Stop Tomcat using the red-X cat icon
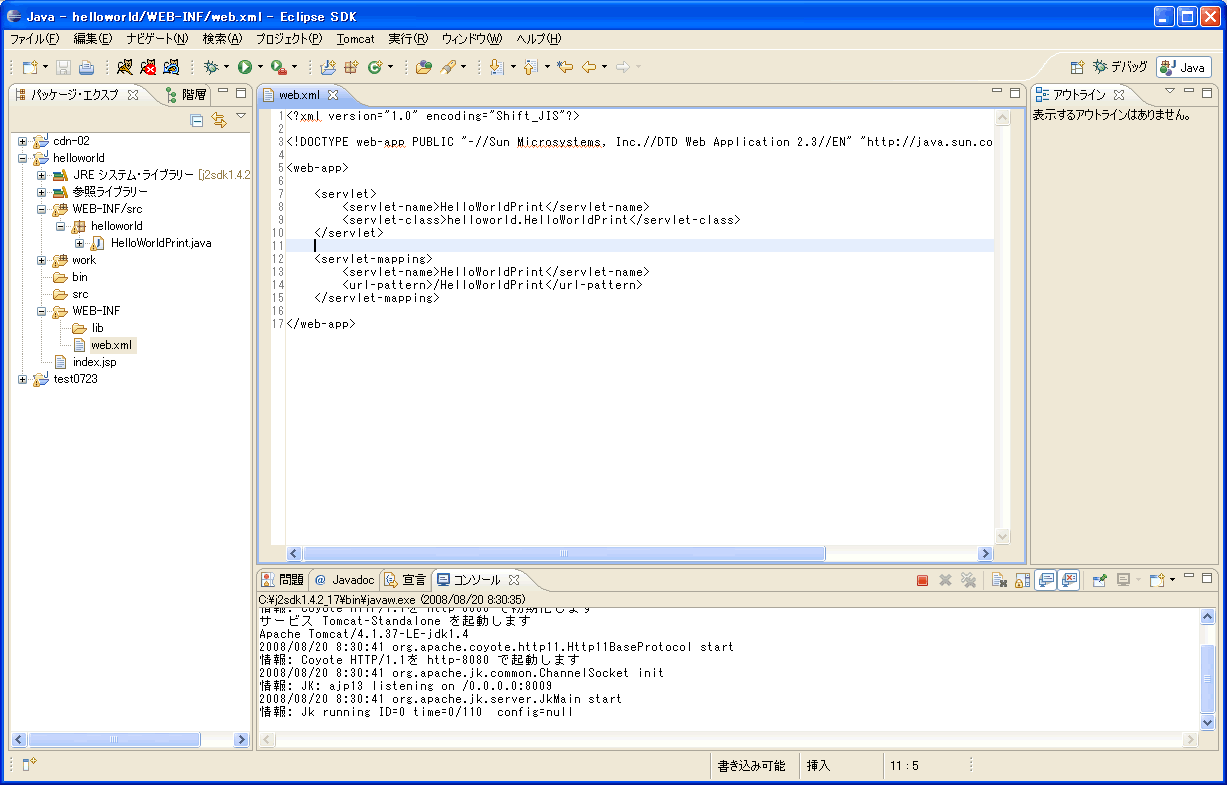Viewport: 1227px width, 785px height. [148, 67]
